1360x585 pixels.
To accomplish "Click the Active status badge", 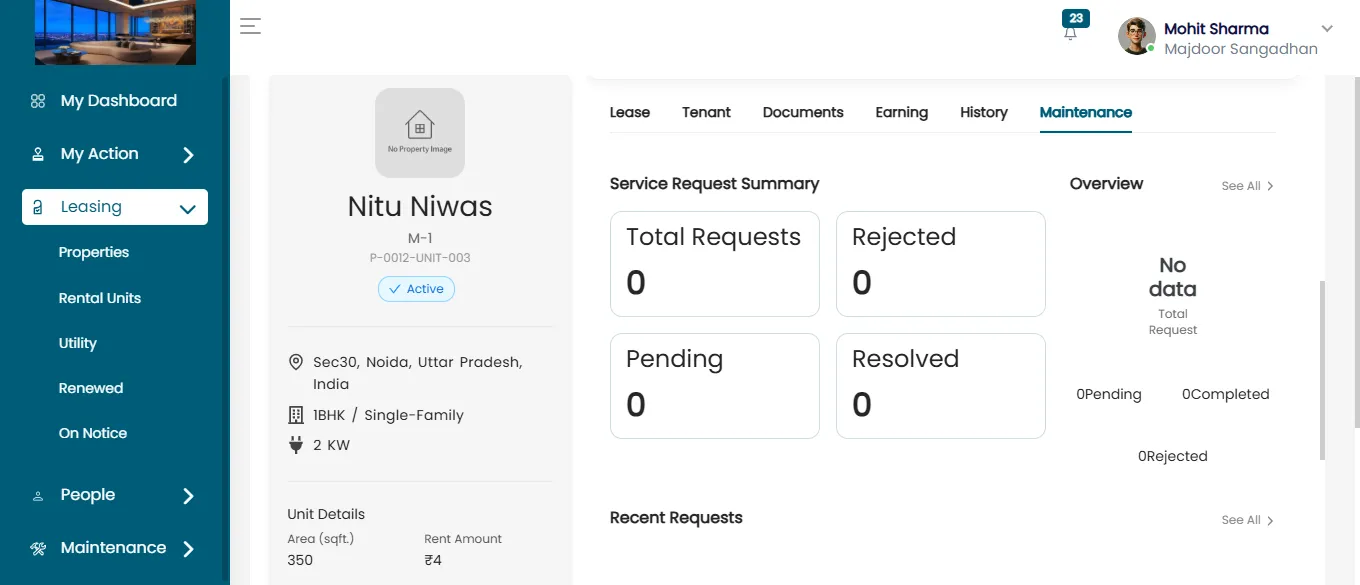I will tap(416, 289).
